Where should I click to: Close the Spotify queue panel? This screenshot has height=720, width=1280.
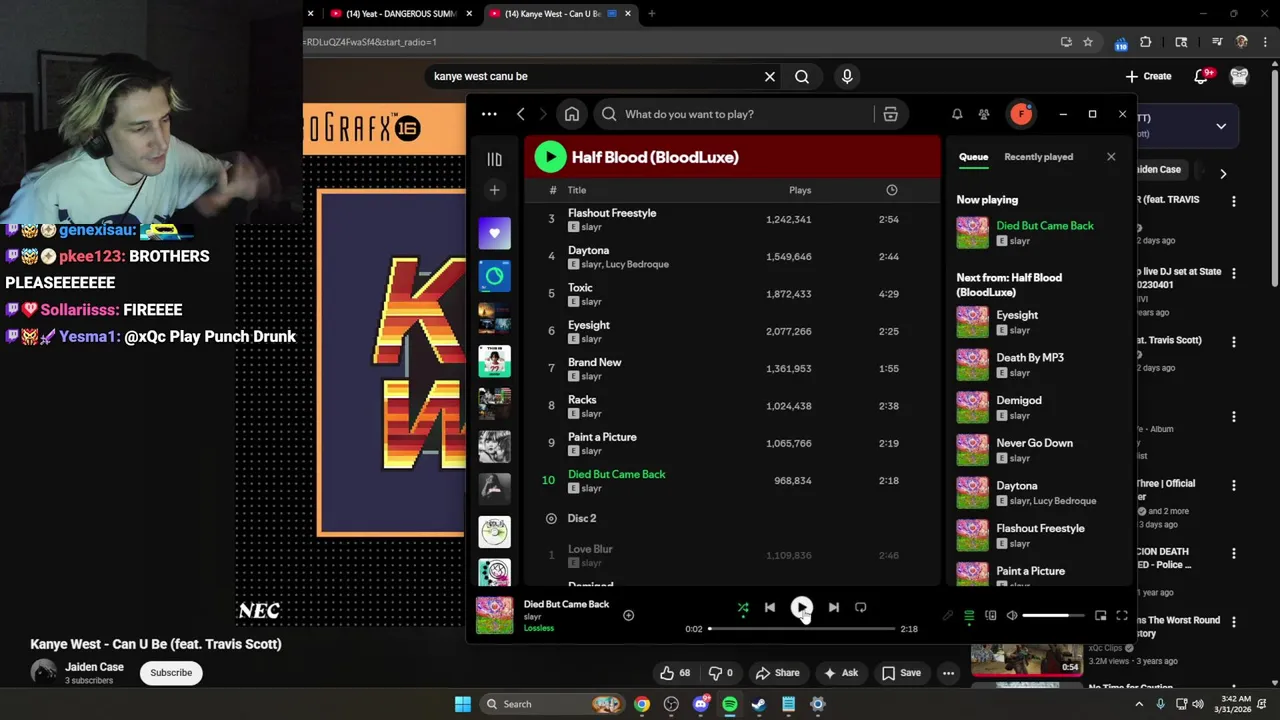[x=1111, y=157]
